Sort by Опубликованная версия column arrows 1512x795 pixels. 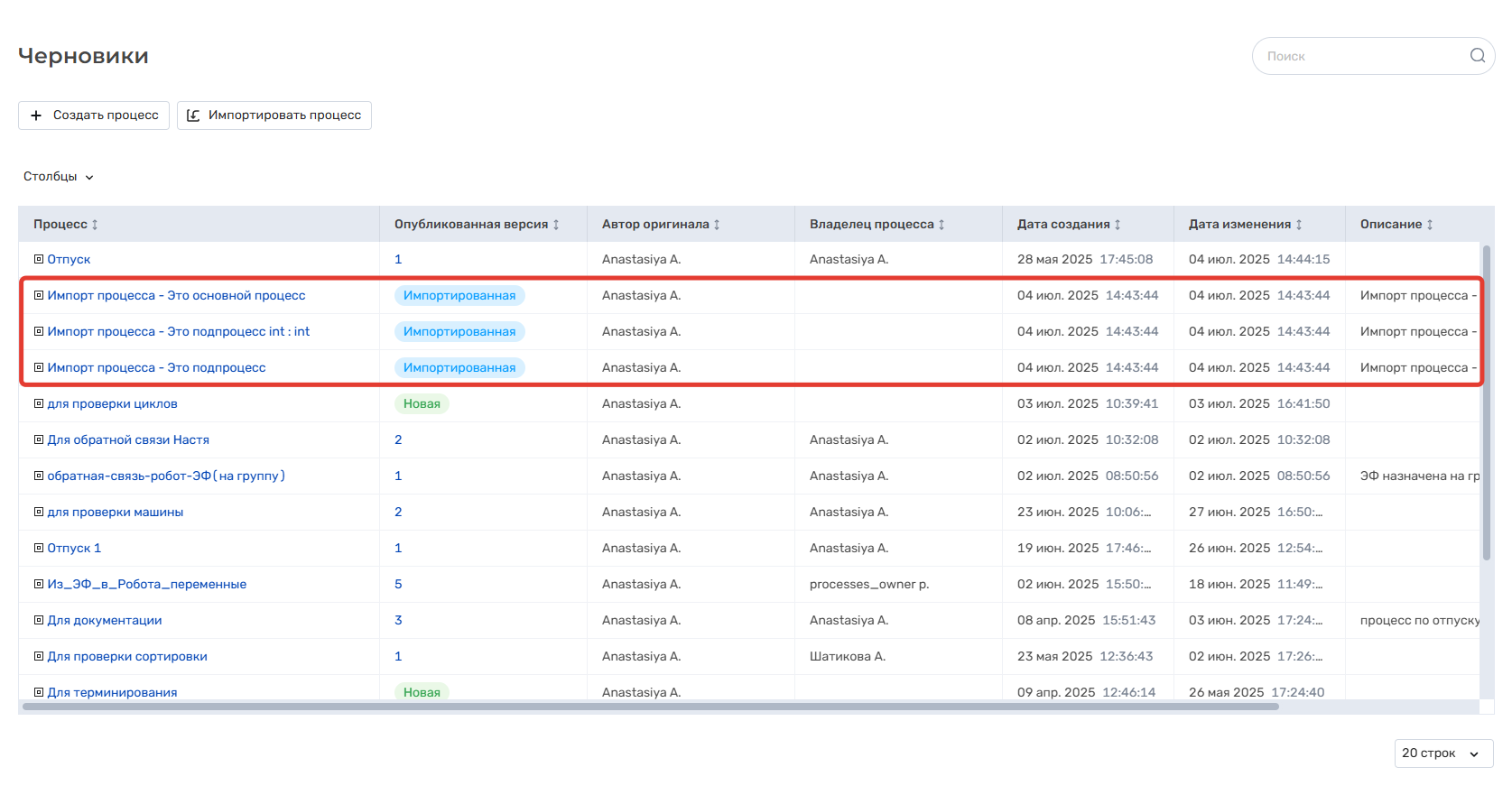click(x=556, y=225)
